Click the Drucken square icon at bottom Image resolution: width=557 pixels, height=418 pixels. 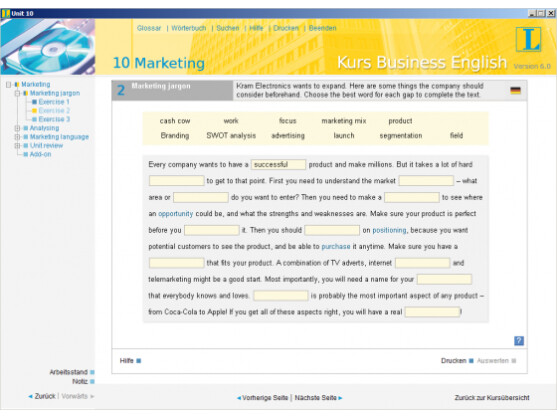click(471, 361)
